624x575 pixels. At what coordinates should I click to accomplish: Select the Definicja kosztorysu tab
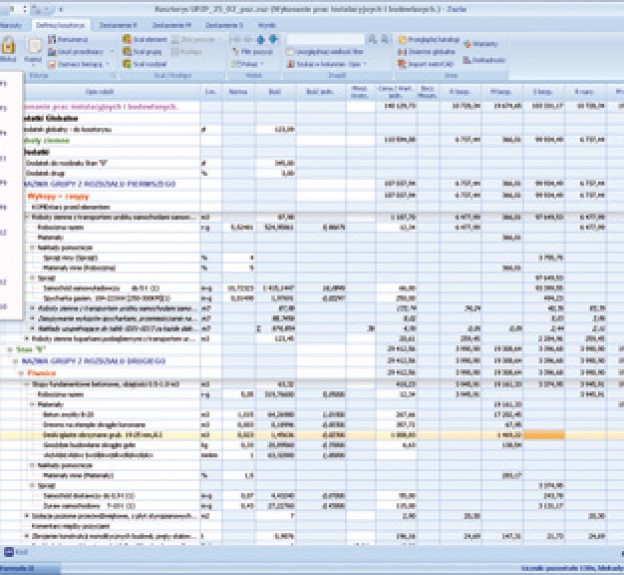click(60, 25)
